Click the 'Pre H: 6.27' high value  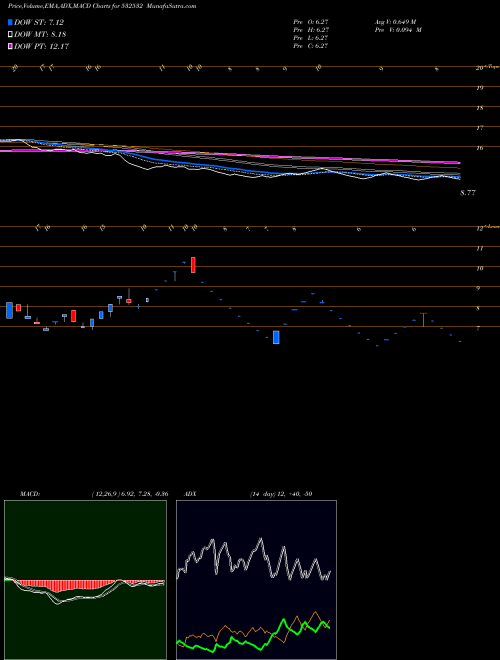coord(311,30)
